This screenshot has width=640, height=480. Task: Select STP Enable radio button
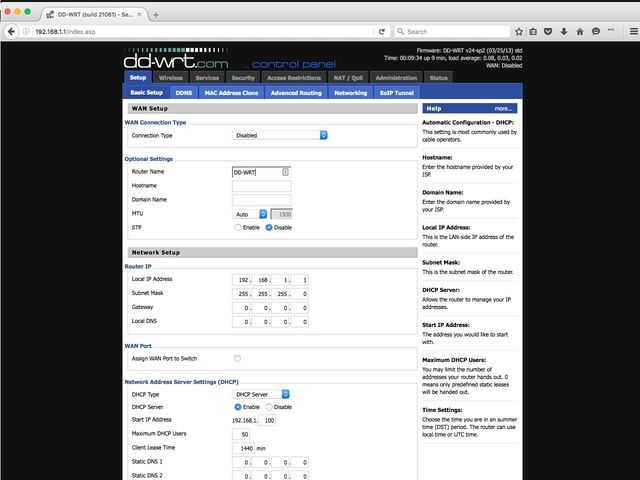coord(238,228)
